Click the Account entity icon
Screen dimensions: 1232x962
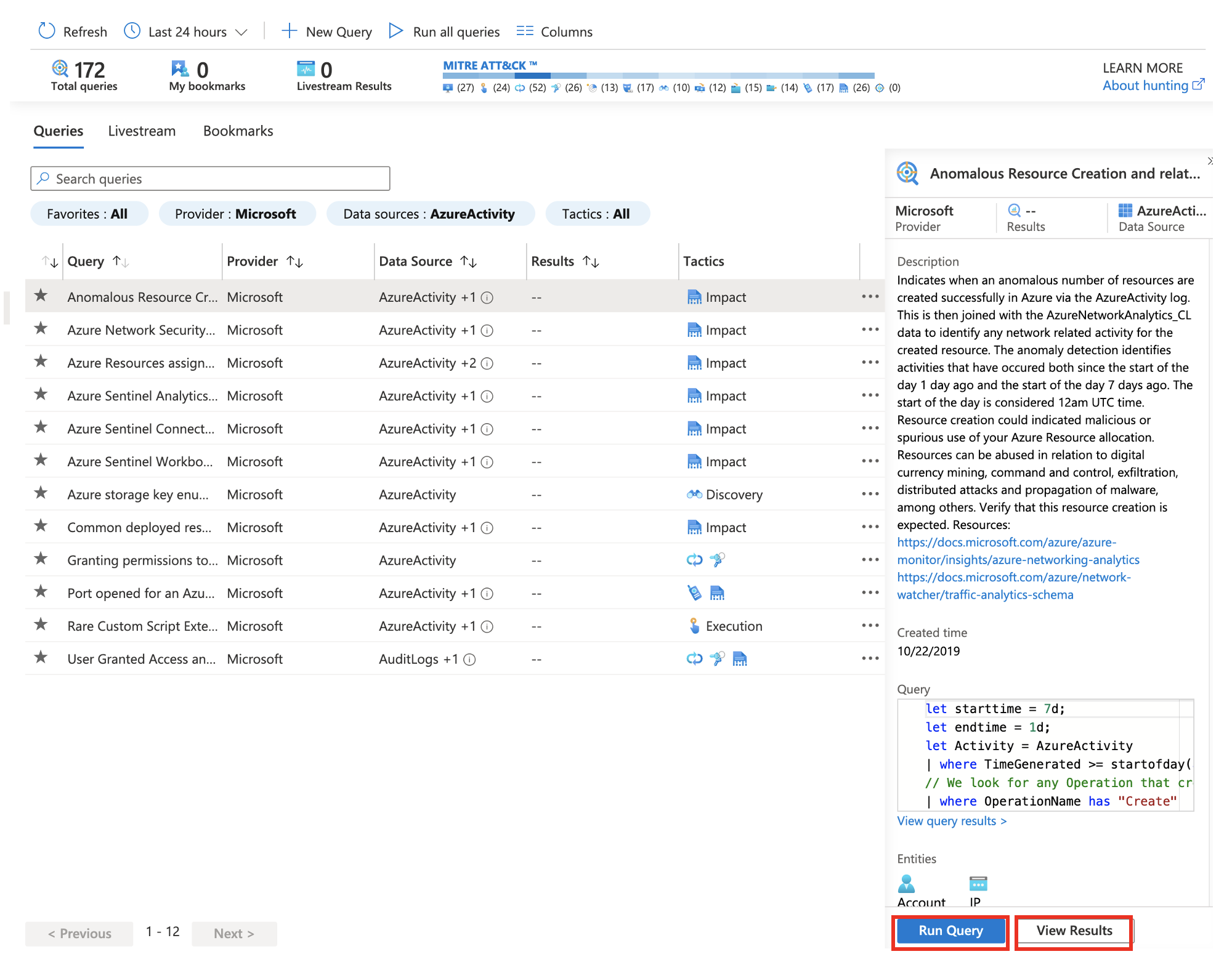pos(906,884)
